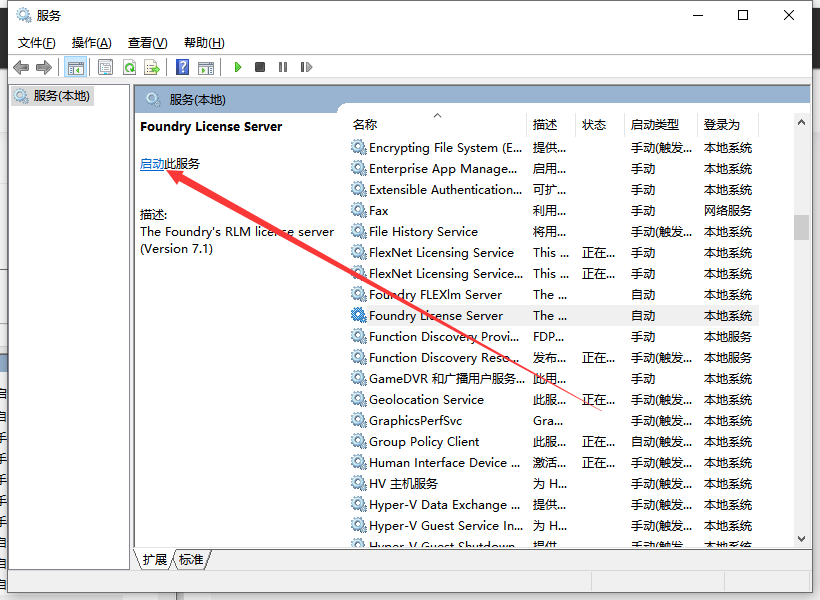Open the 查看 menu
This screenshot has height=600, width=820.
point(146,42)
